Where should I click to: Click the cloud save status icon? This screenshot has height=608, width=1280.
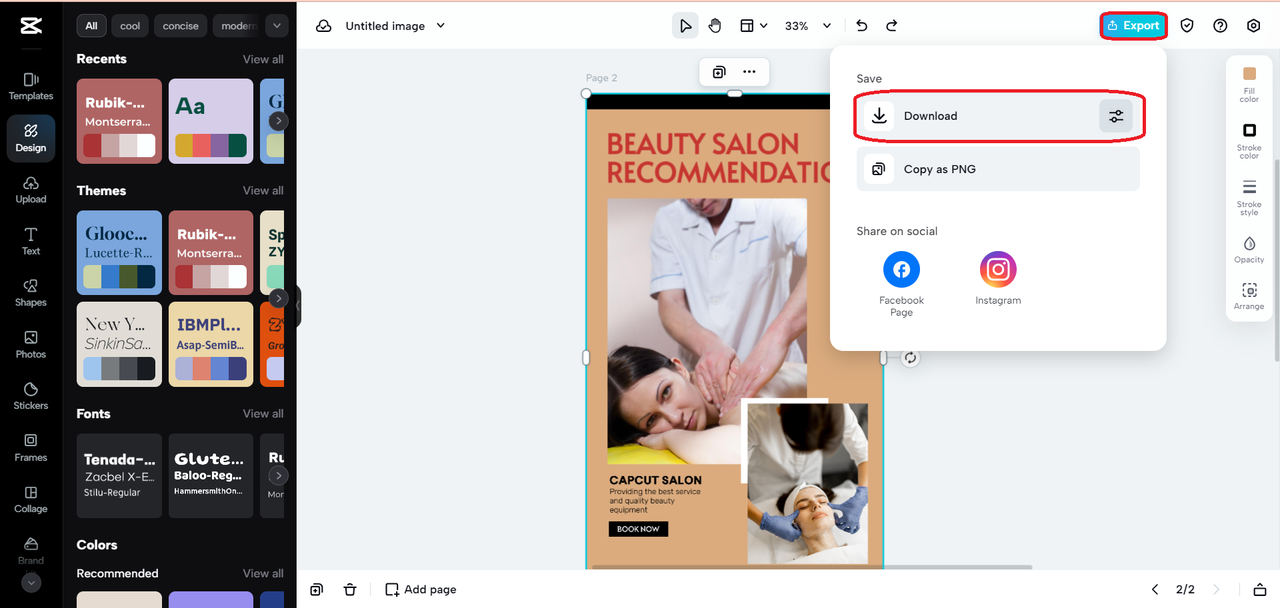click(x=324, y=26)
